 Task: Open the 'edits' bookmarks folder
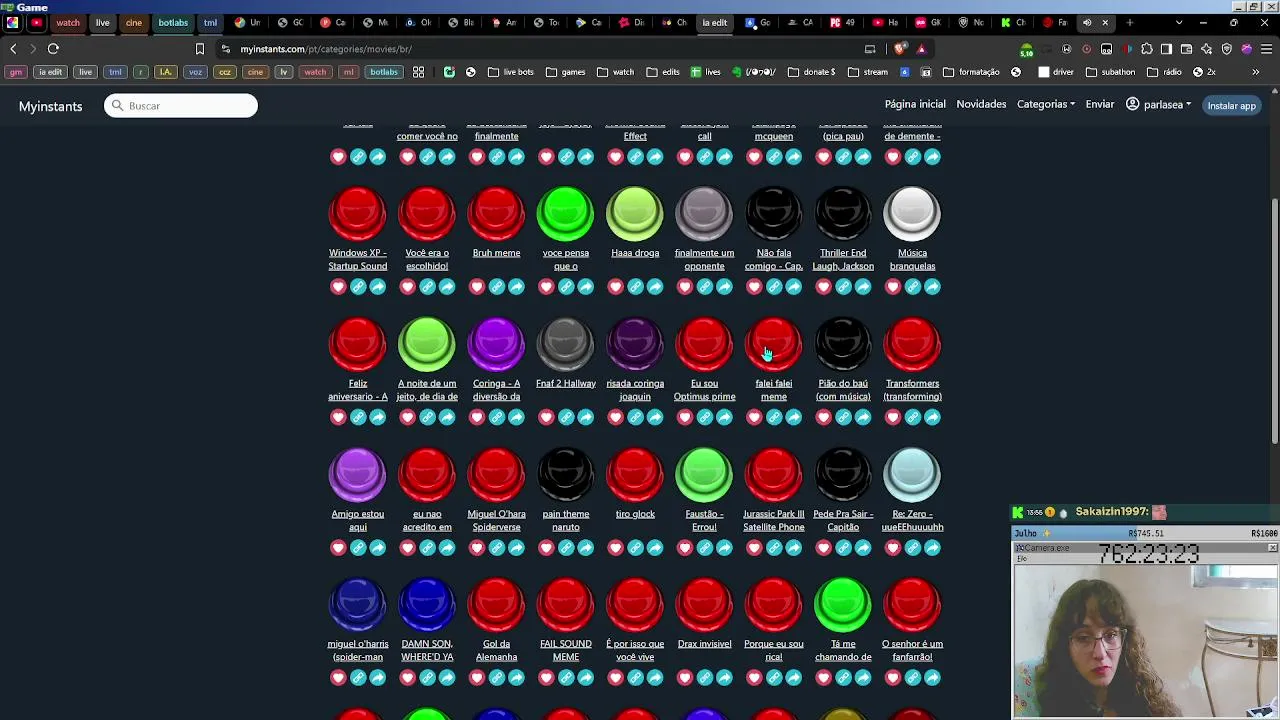click(663, 72)
